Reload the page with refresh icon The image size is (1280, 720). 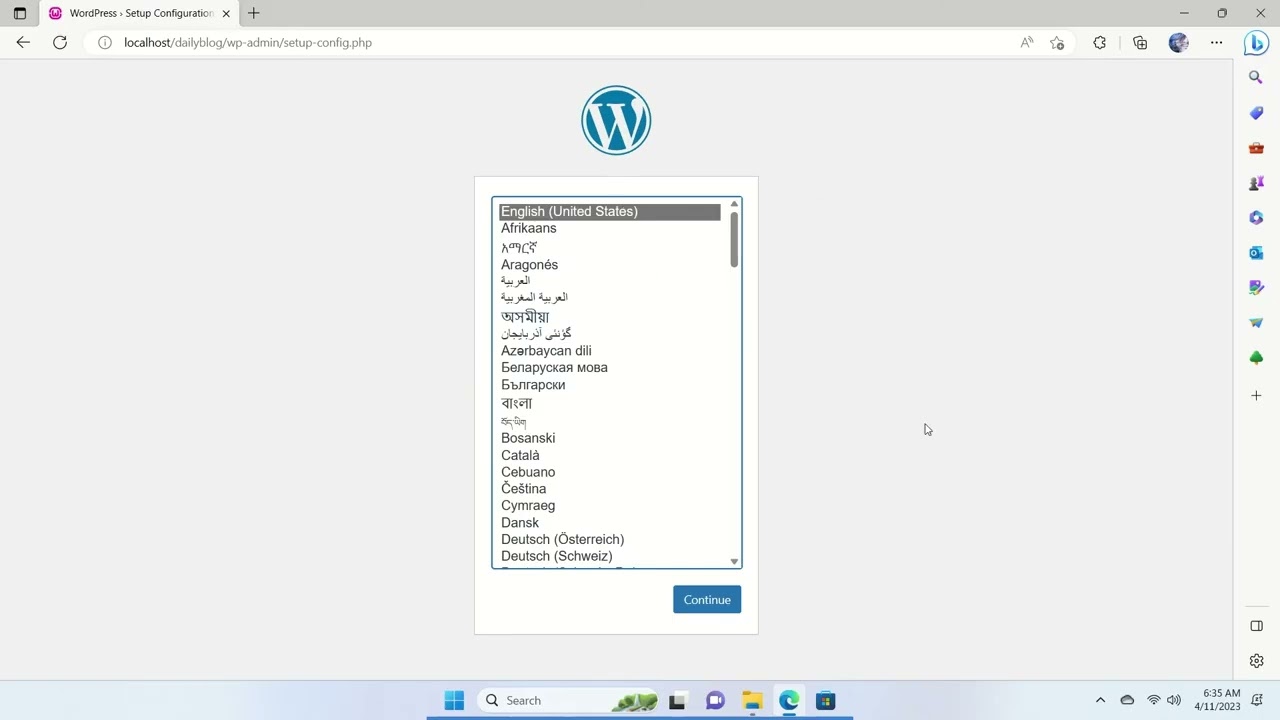pos(60,42)
